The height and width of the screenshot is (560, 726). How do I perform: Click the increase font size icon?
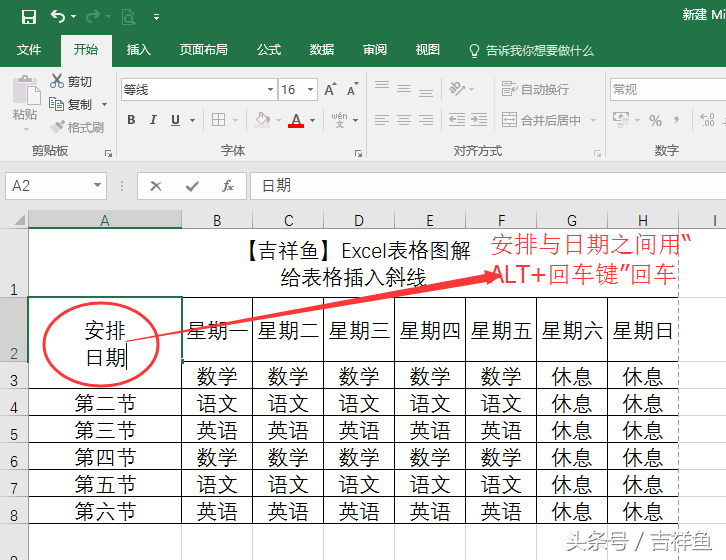coord(330,89)
